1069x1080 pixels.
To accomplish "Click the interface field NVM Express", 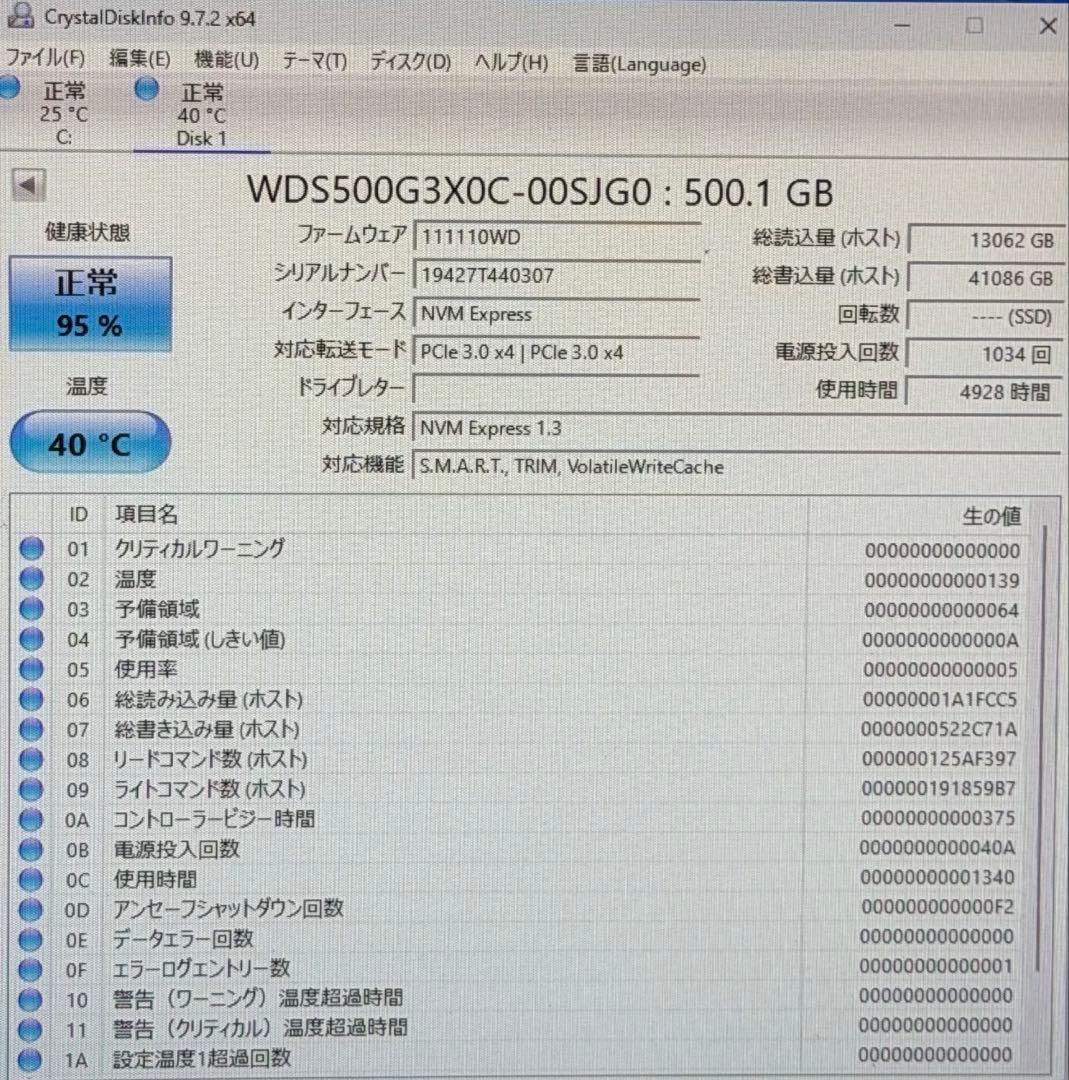I will (557, 314).
